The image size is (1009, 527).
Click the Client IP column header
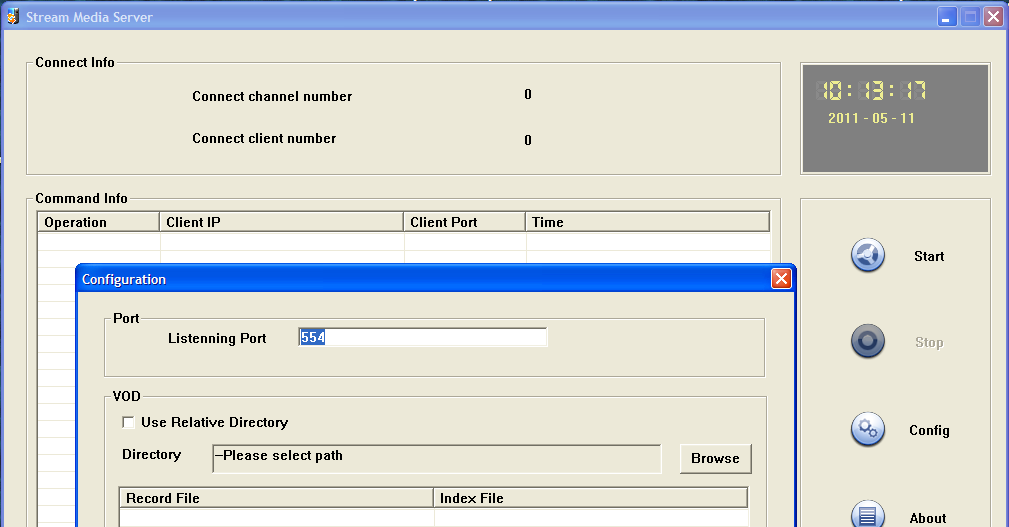click(x=281, y=222)
